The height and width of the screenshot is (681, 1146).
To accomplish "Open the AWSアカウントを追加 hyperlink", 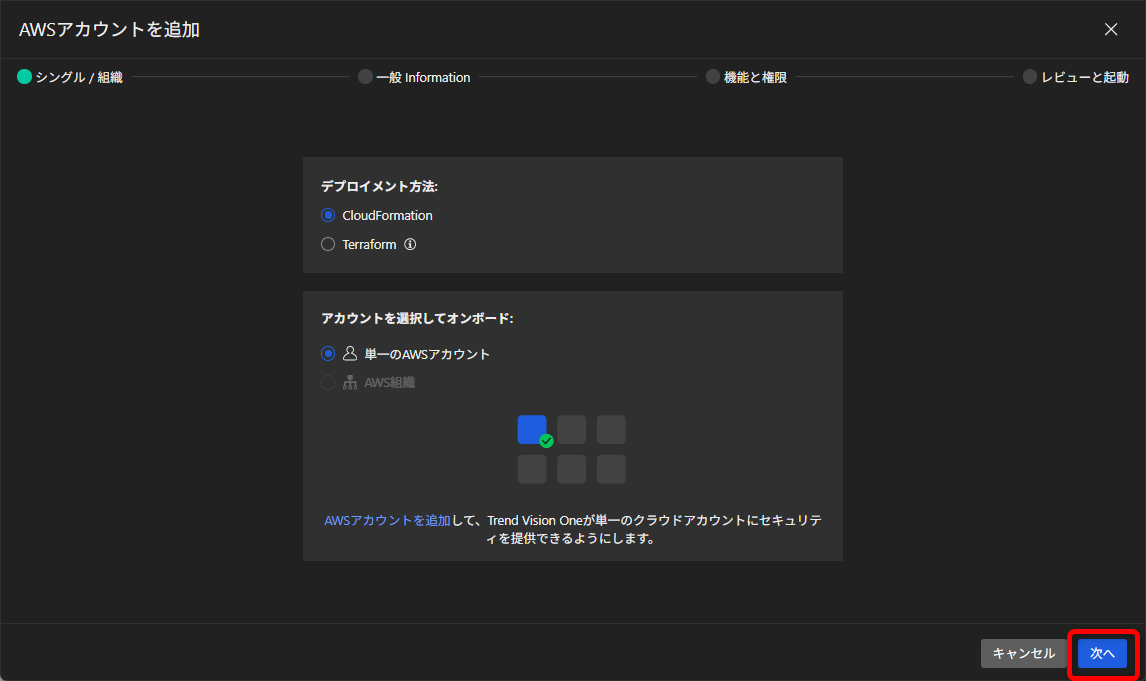I will 387,520.
